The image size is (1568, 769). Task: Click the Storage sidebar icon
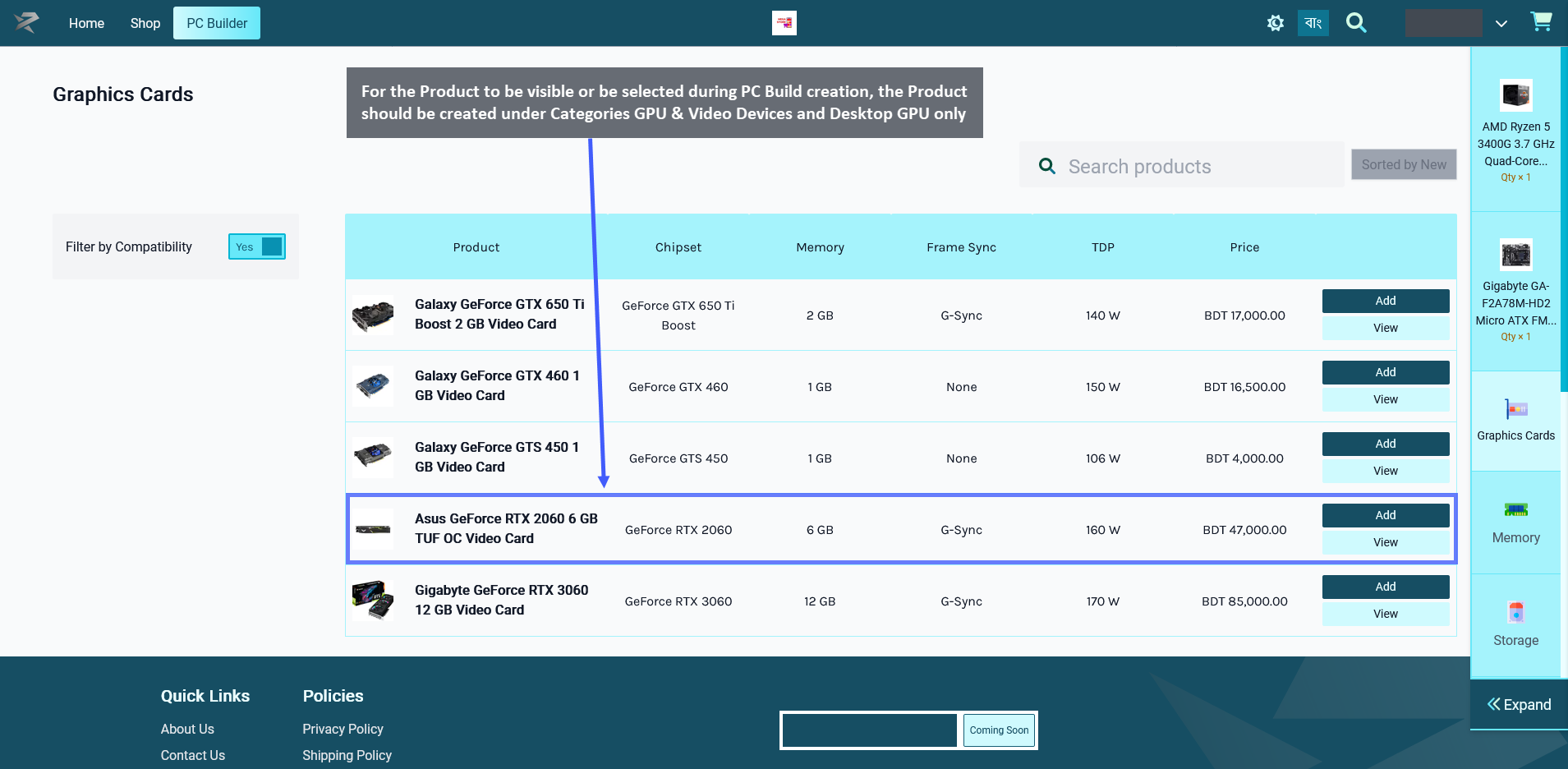[1515, 612]
